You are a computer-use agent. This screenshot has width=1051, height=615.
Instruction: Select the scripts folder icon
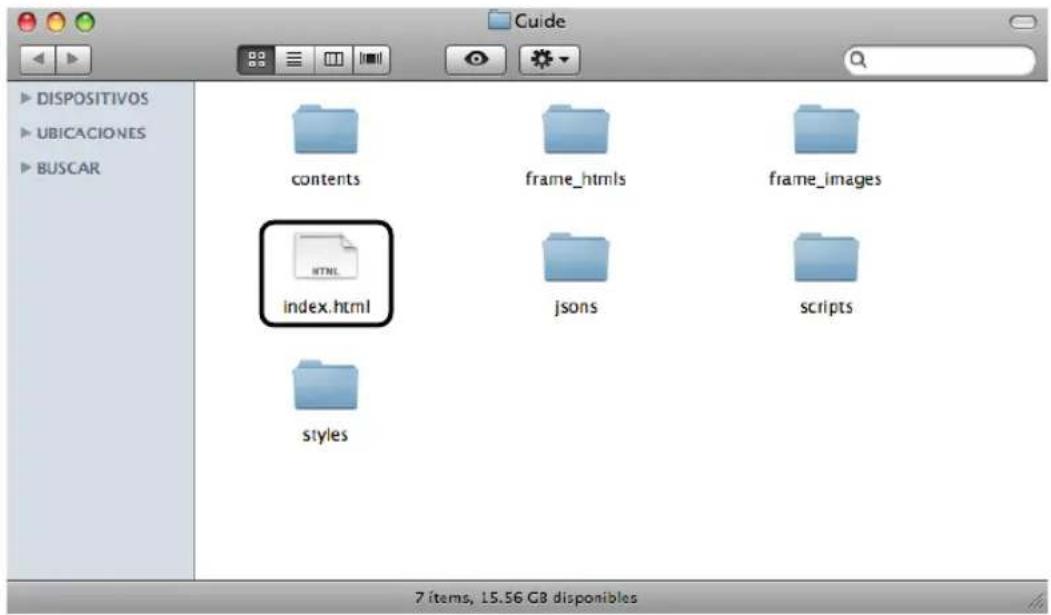[826, 258]
